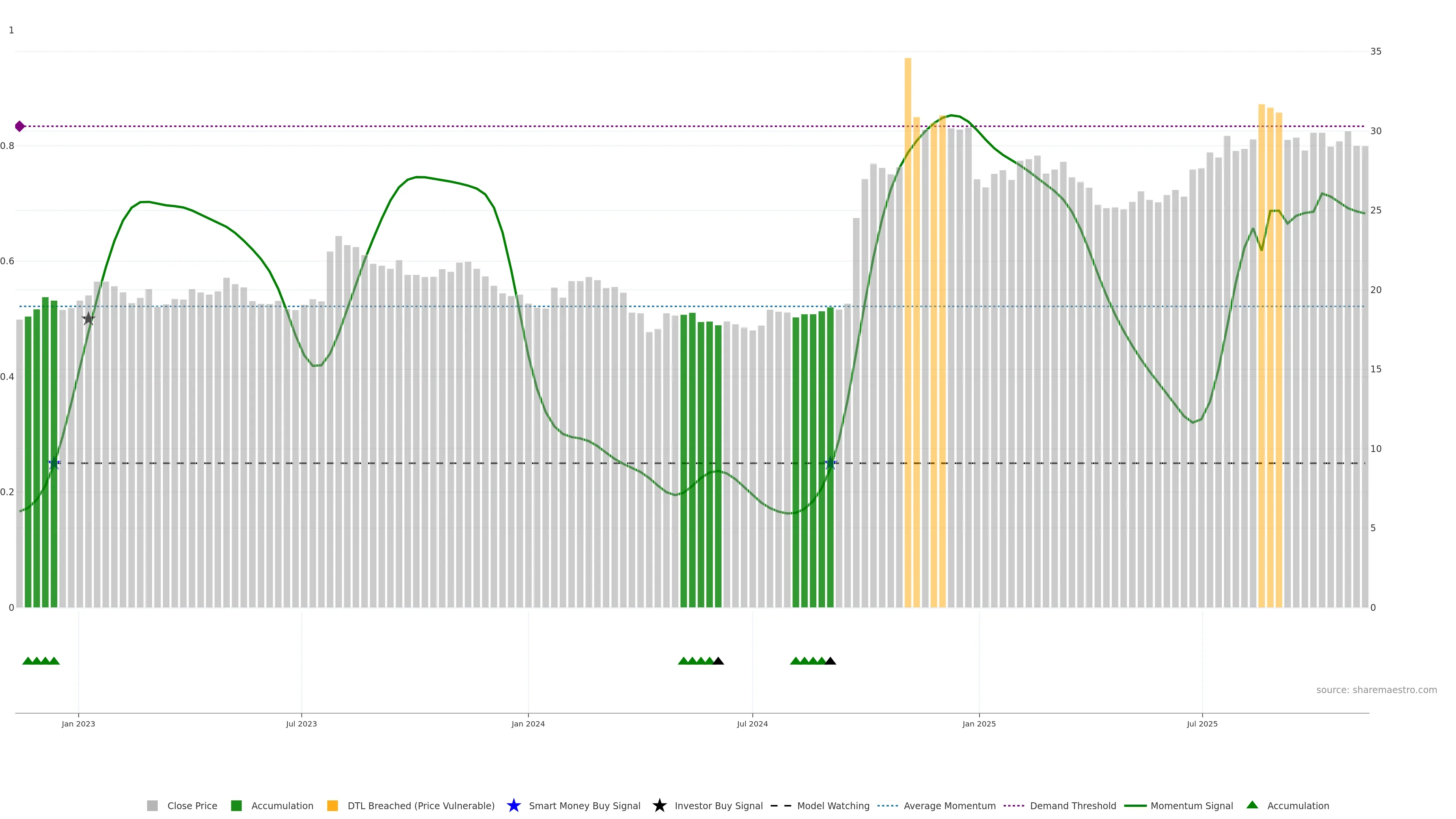The image size is (1456, 819).
Task: Click the Jul 2023 x-axis label
Action: tap(301, 723)
